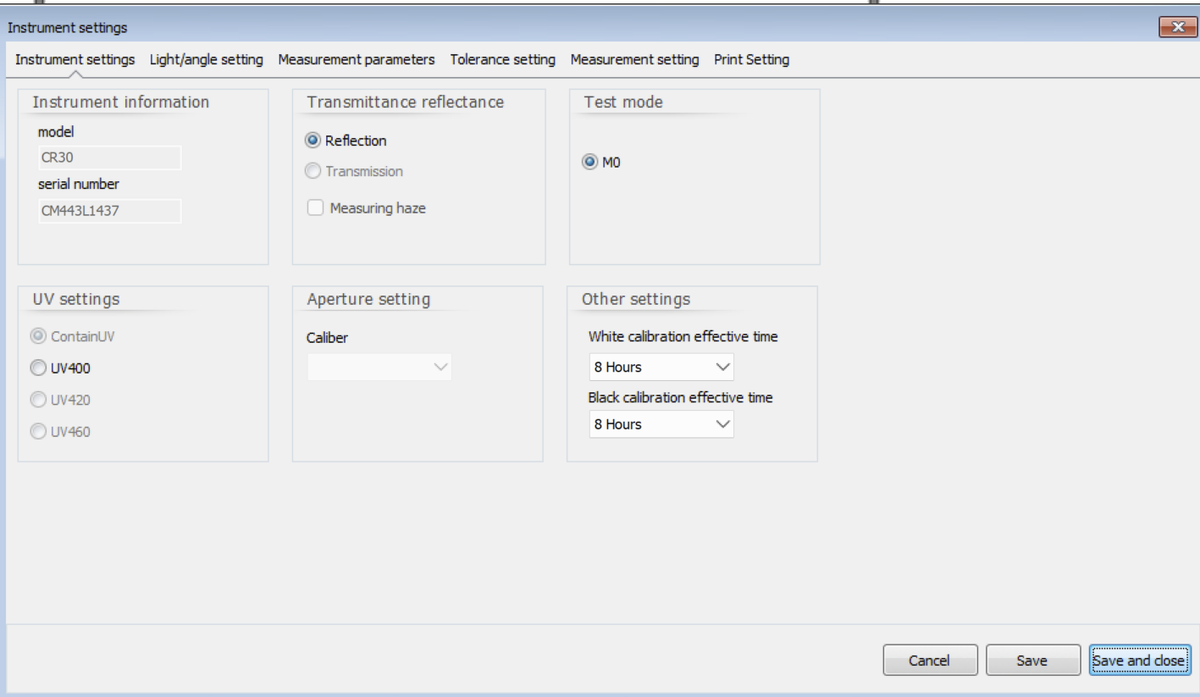This screenshot has width=1200, height=697.
Task: Select the Reflection radio button
Action: (x=313, y=141)
